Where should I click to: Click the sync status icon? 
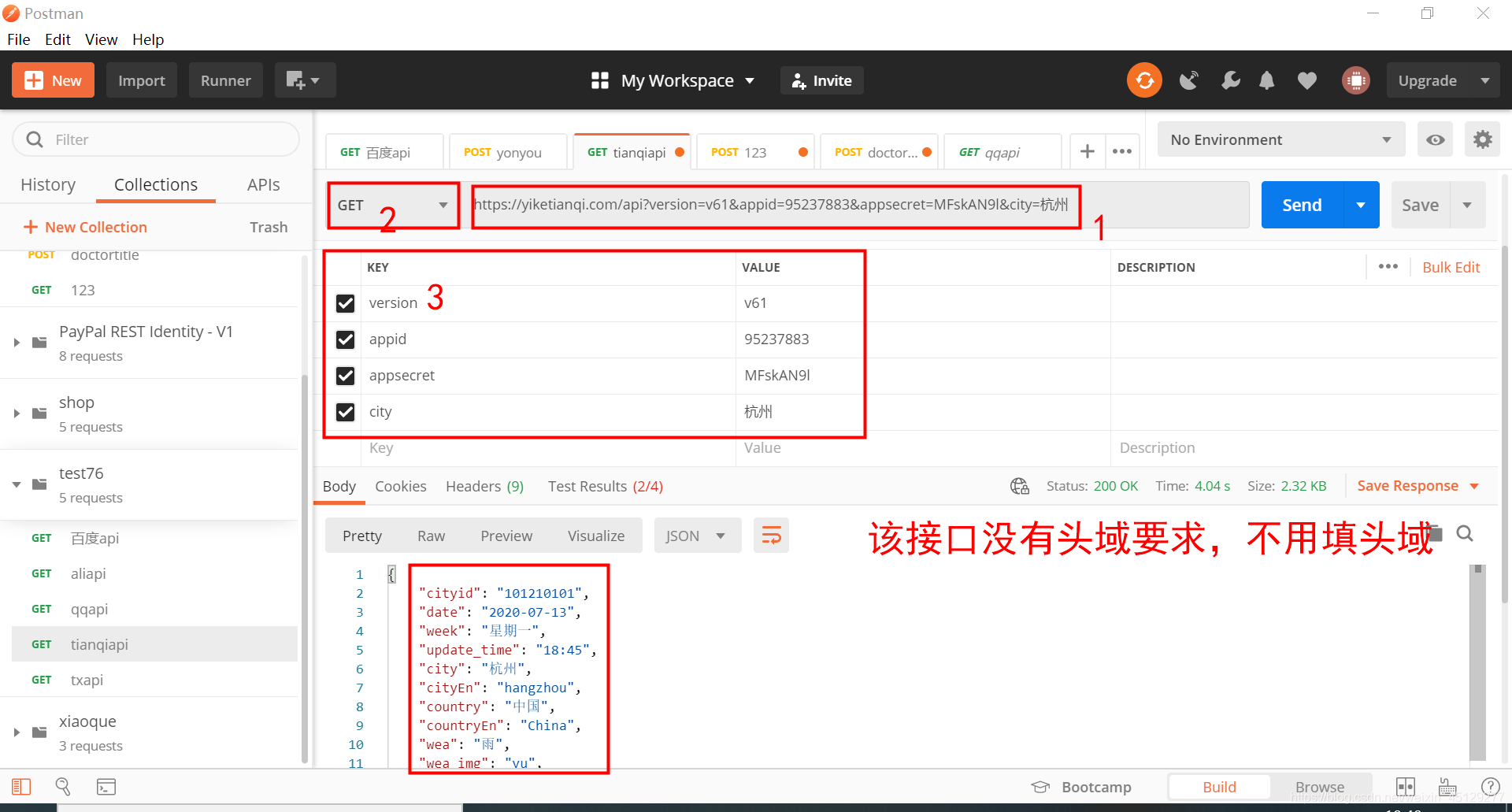click(x=1144, y=80)
